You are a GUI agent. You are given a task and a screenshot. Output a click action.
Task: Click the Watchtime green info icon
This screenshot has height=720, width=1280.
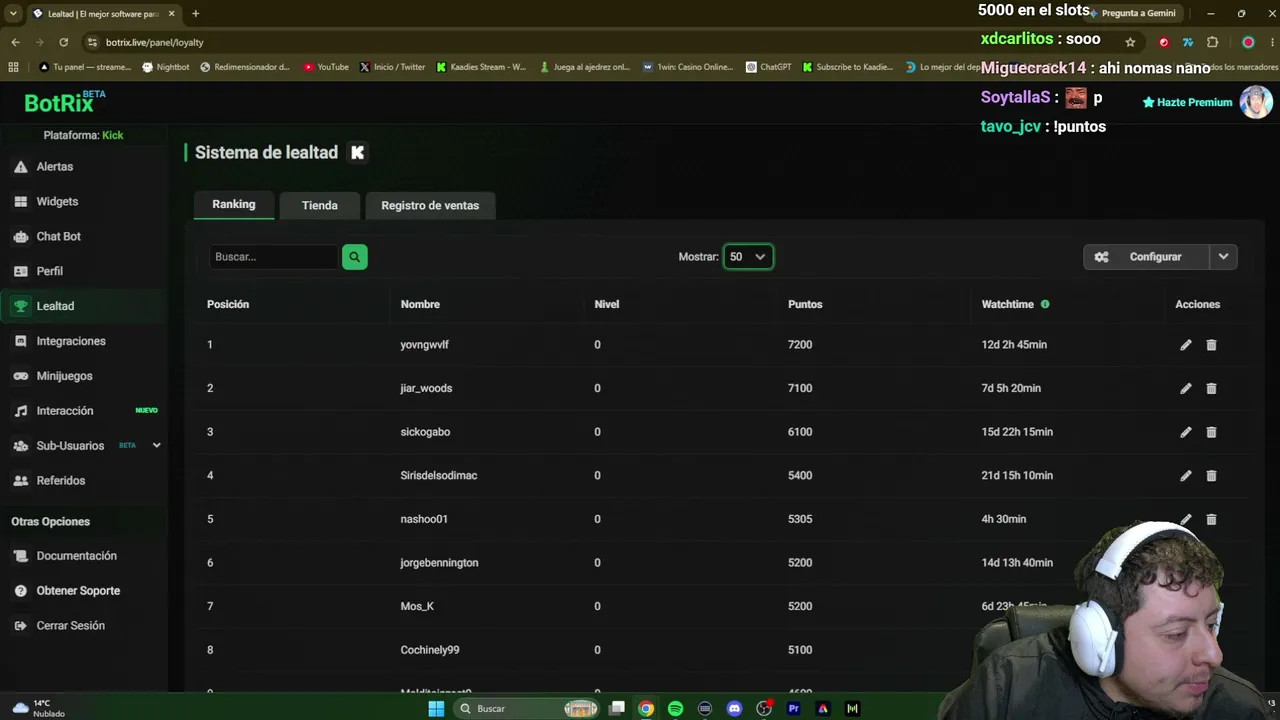(x=1045, y=304)
